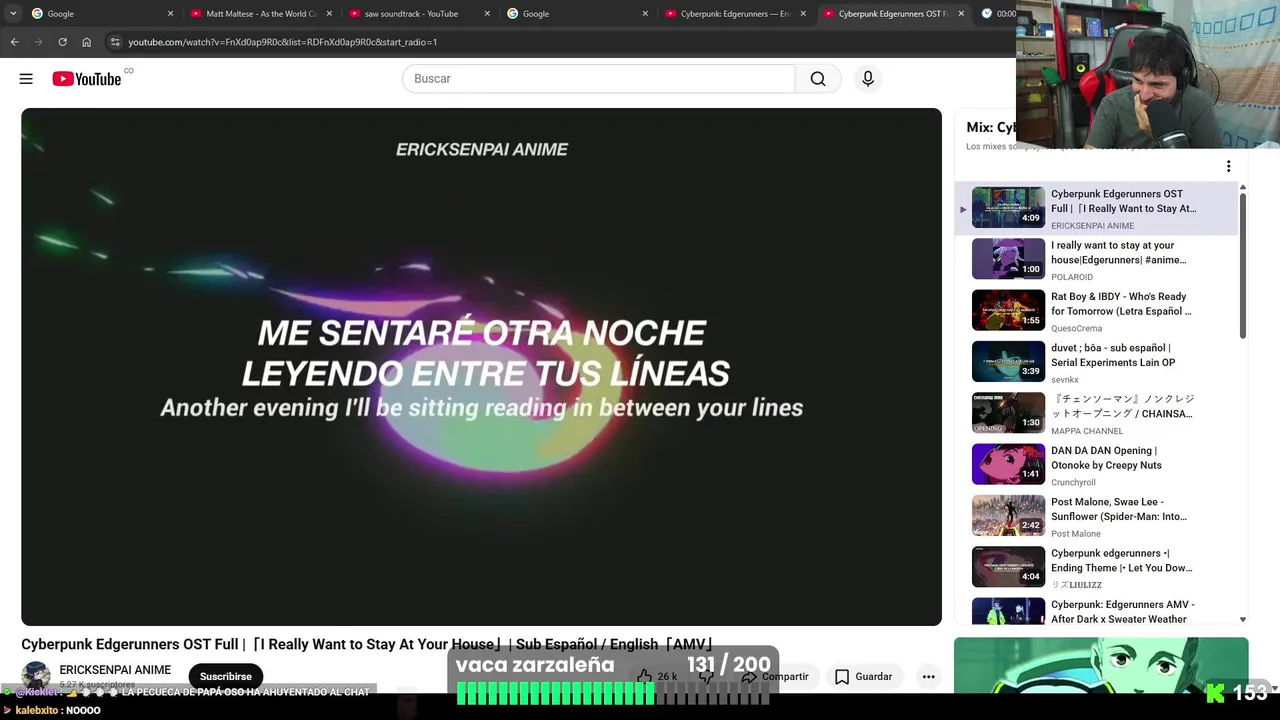This screenshot has height=720, width=1280.
Task: Switch to Cyberpunk: Edgerunners — En tab
Action: point(735,14)
